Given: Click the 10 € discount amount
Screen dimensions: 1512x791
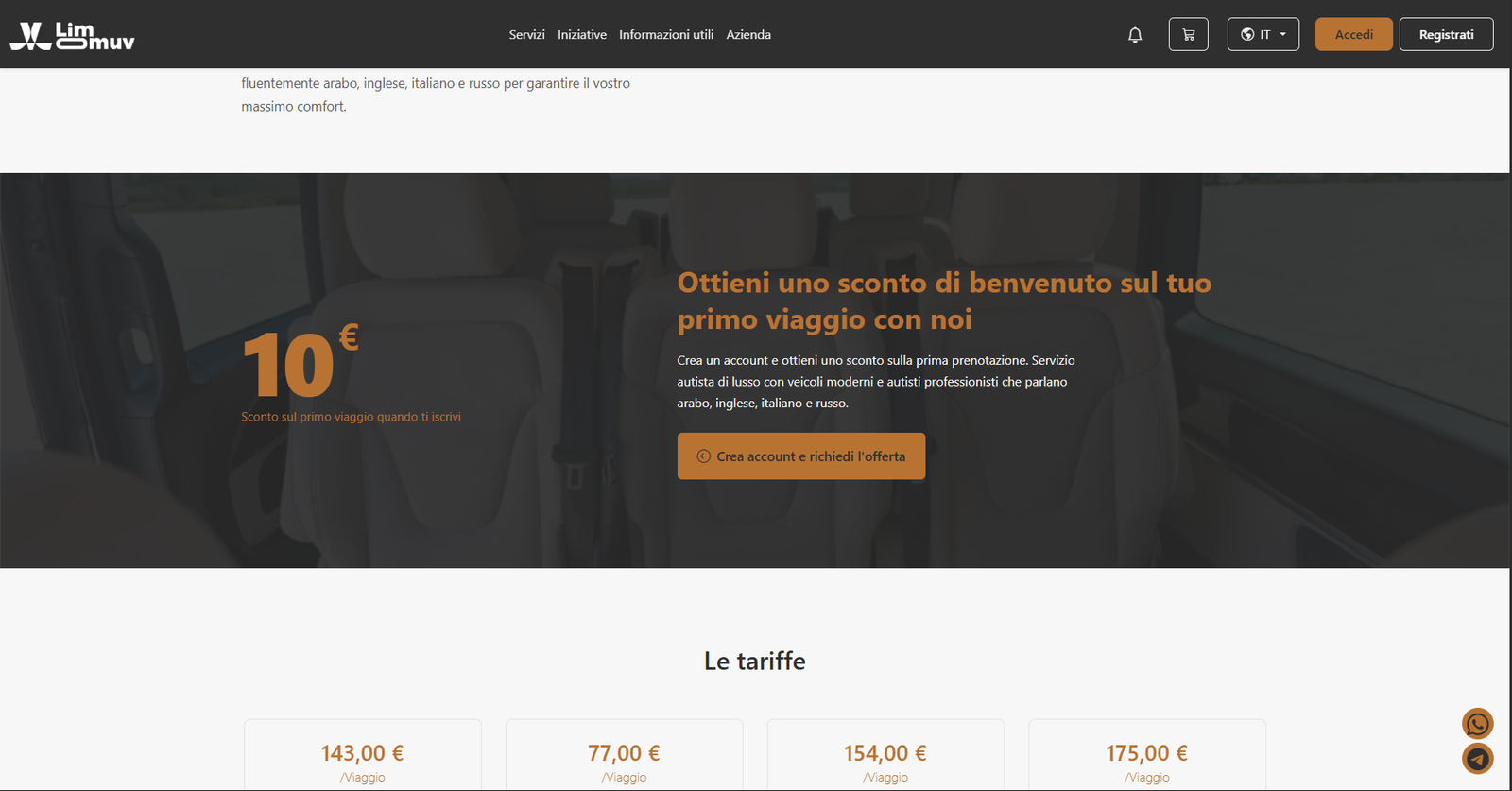Looking at the screenshot, I should point(301,361).
